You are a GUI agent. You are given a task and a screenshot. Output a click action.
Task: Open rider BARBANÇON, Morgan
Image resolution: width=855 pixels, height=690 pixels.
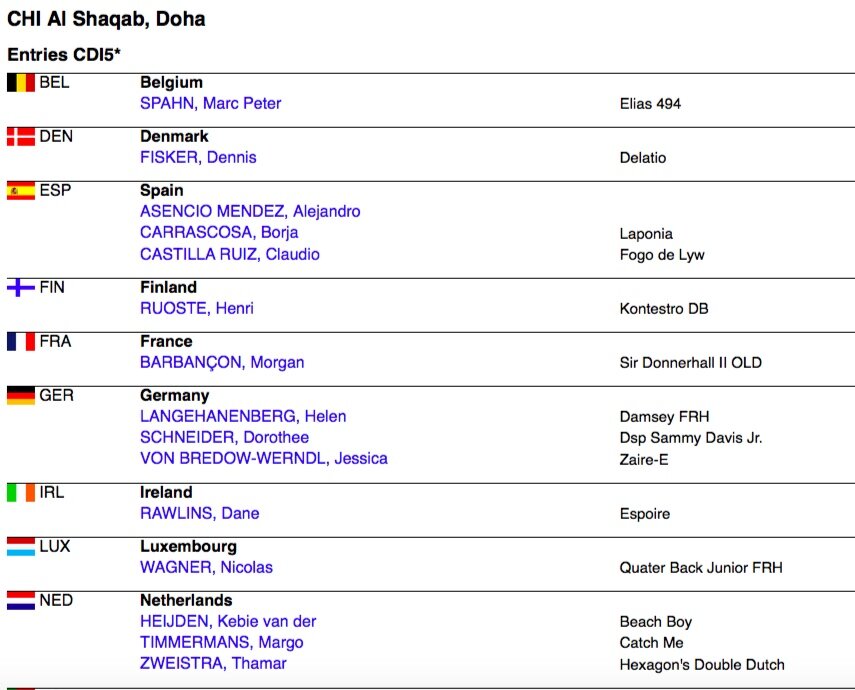[x=222, y=362]
